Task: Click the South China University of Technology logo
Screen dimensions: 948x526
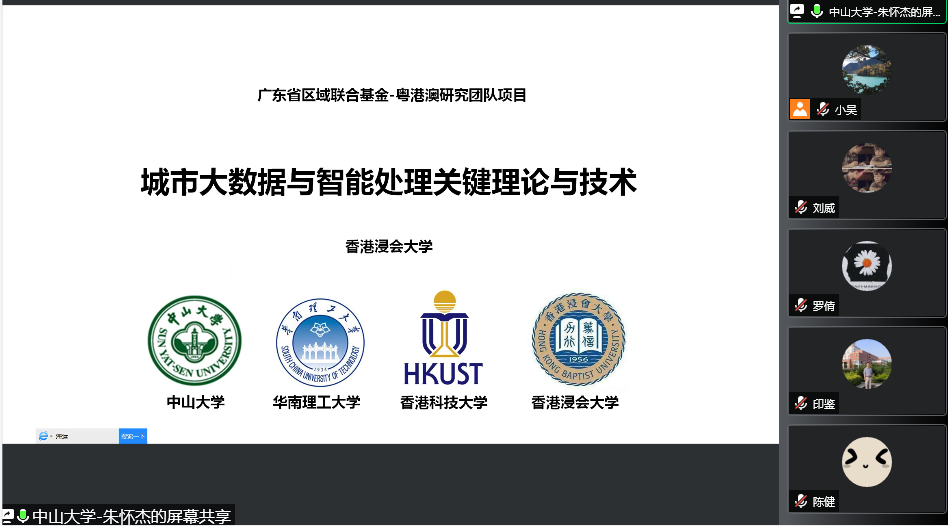Action: click(320, 340)
